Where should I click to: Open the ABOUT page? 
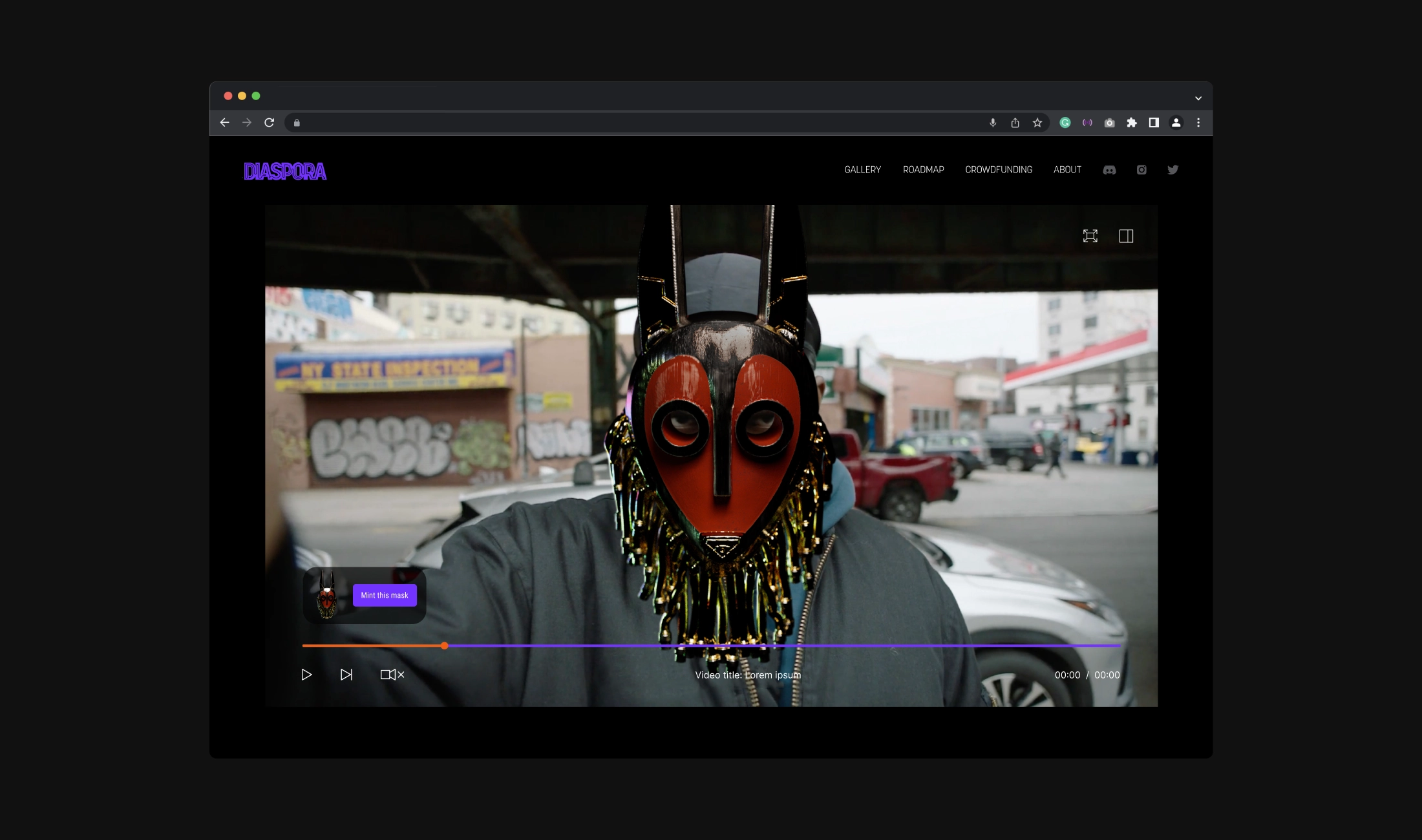click(x=1067, y=170)
